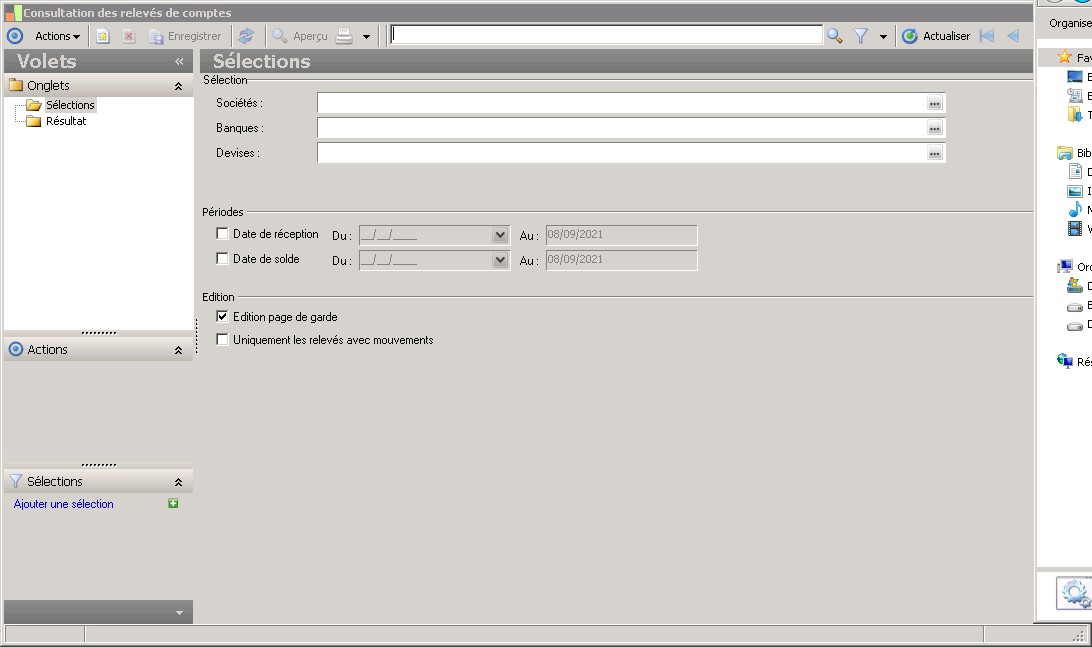
Task: Enable the Date de solde checkbox
Action: pos(222,259)
